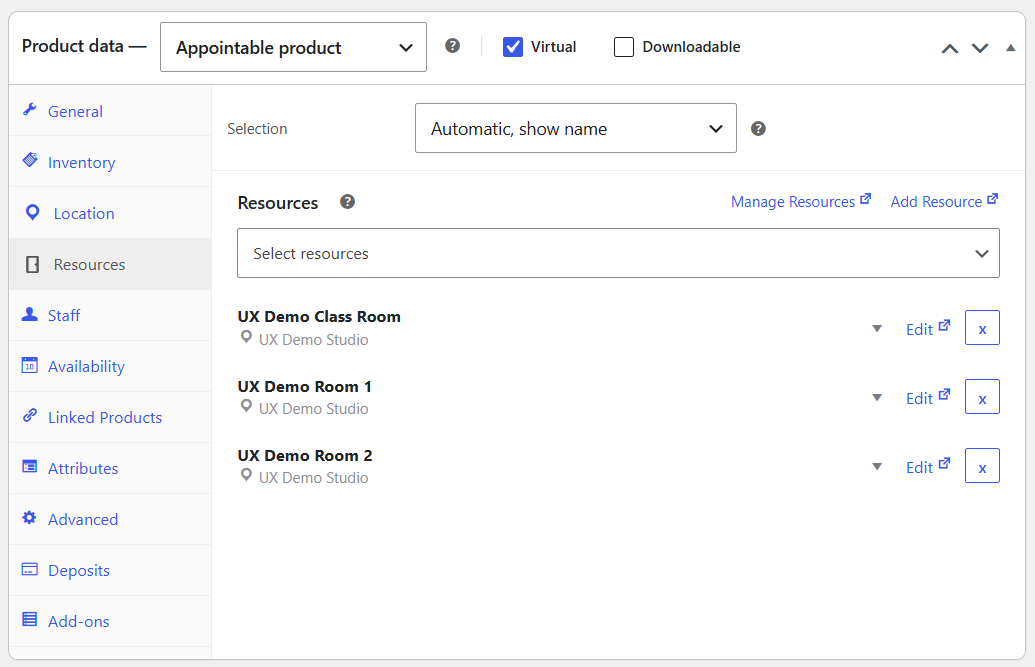The image size is (1035, 667).
Task: Open the Availability tab
Action: tap(110, 366)
